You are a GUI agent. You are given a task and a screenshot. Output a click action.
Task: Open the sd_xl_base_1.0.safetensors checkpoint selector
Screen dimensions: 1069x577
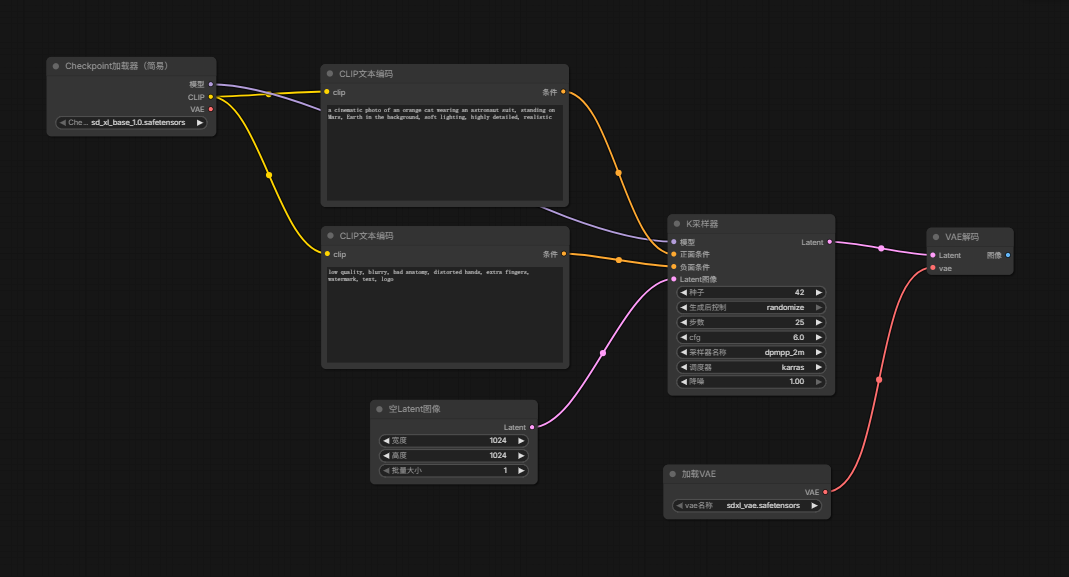pyautogui.click(x=131, y=123)
